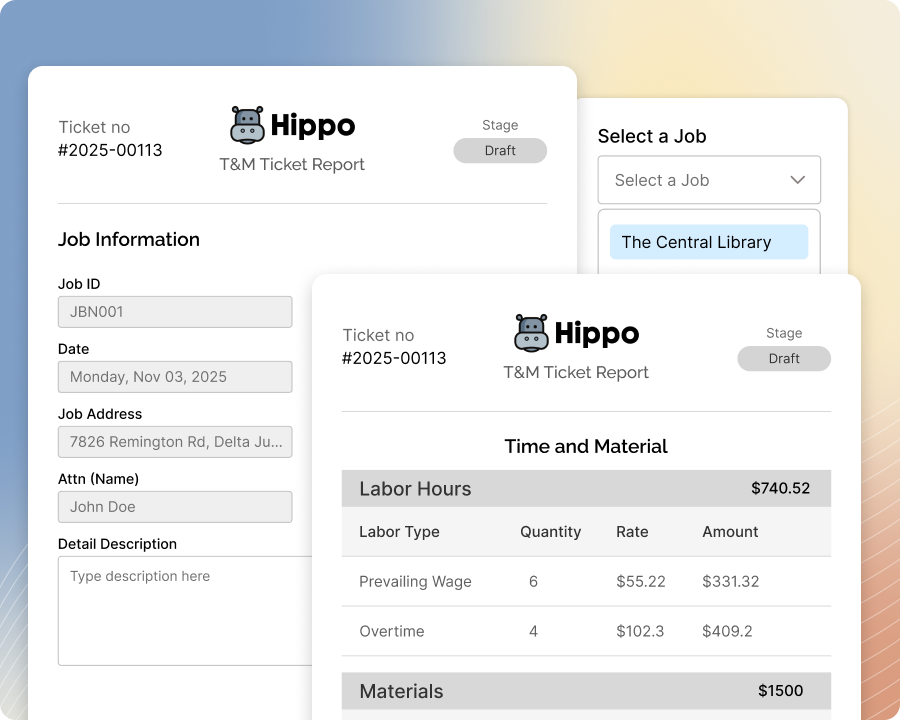Click the Materials section header
This screenshot has height=720, width=900.
[586, 691]
